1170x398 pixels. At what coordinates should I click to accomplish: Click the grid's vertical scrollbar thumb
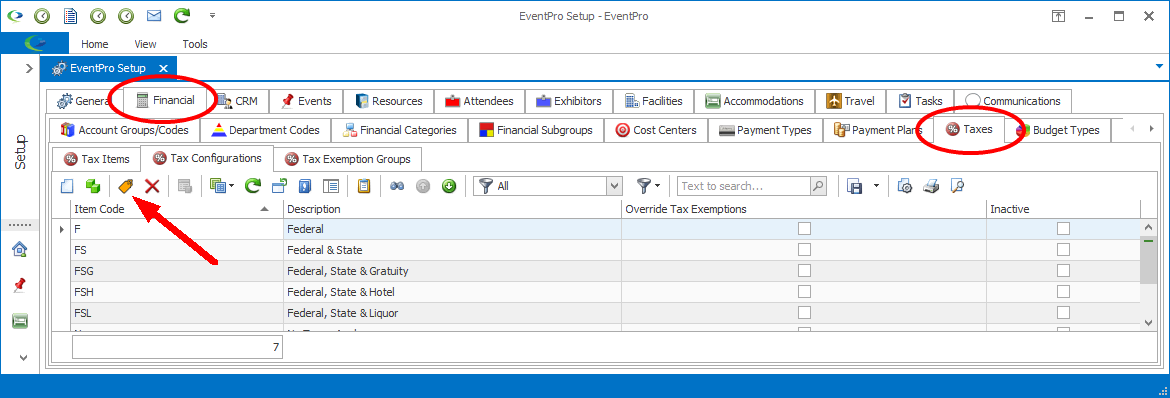tap(1148, 260)
